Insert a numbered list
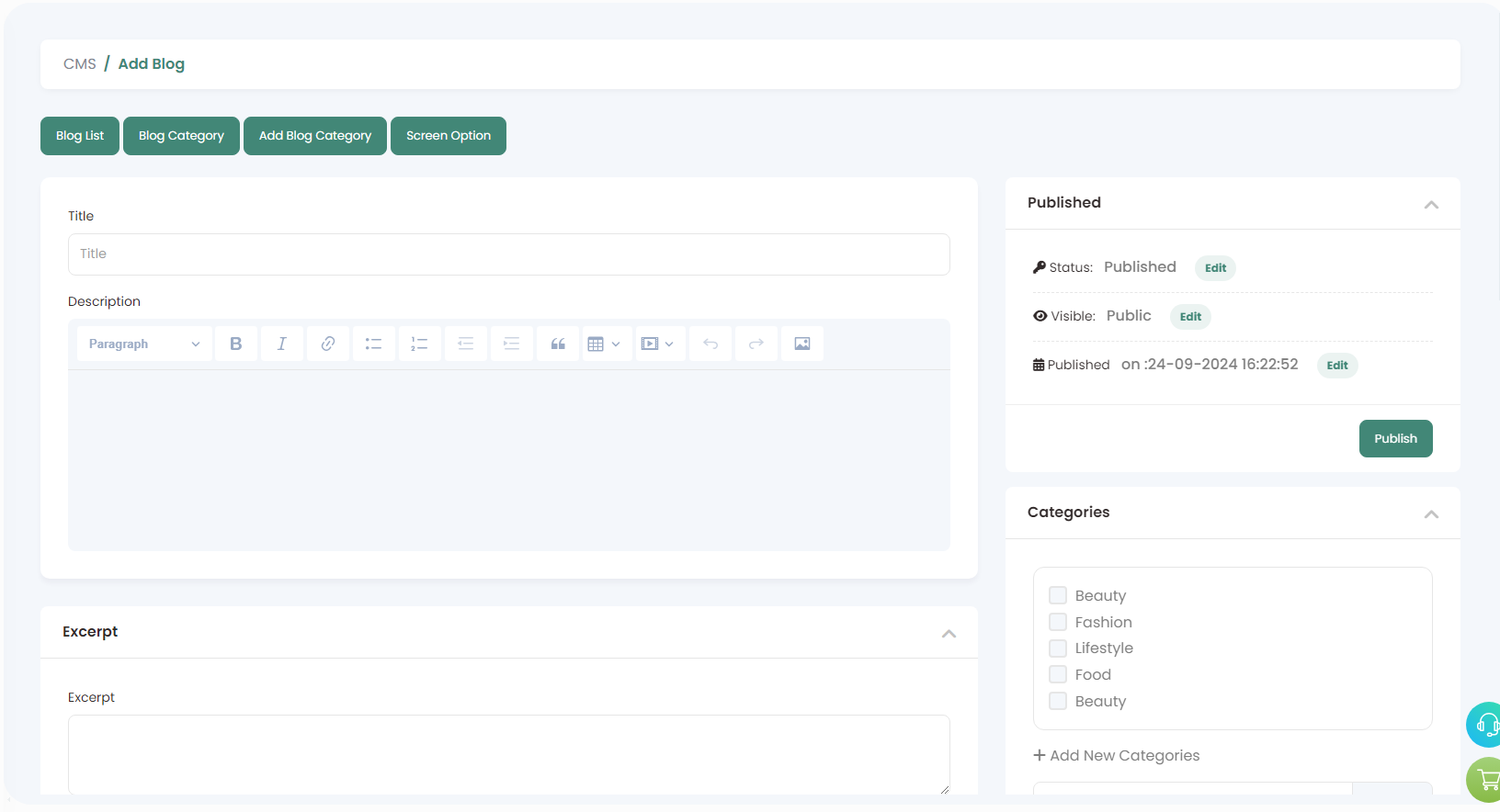 click(420, 344)
